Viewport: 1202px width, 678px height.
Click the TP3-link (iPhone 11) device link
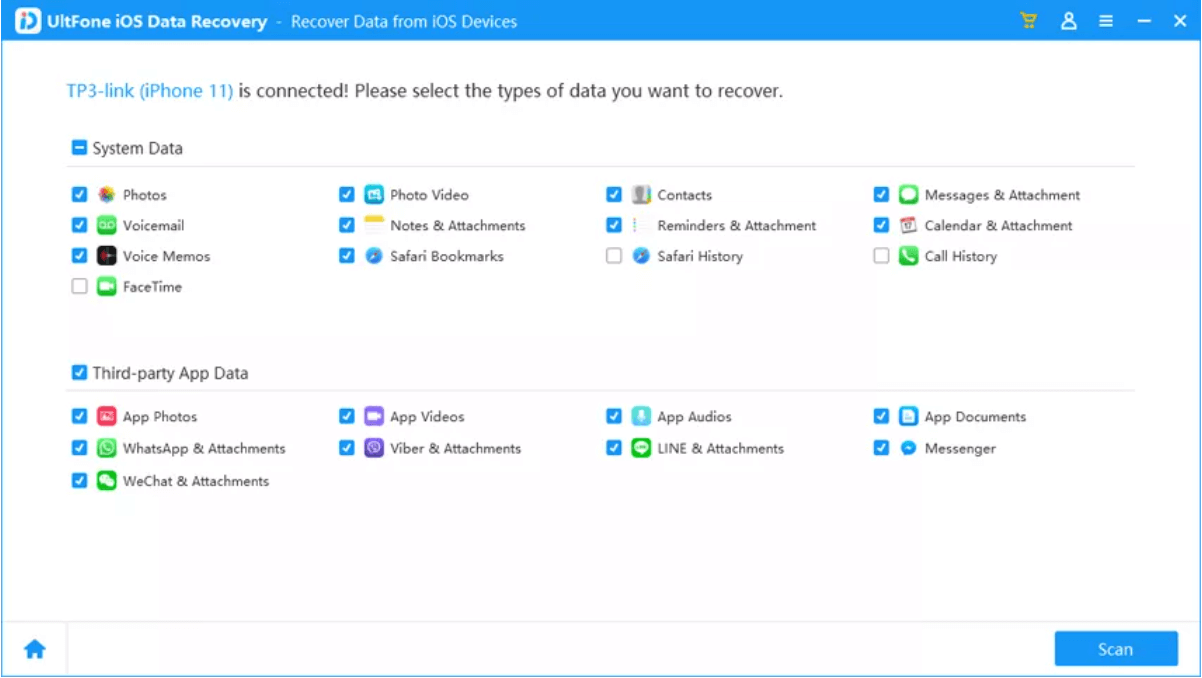point(147,89)
